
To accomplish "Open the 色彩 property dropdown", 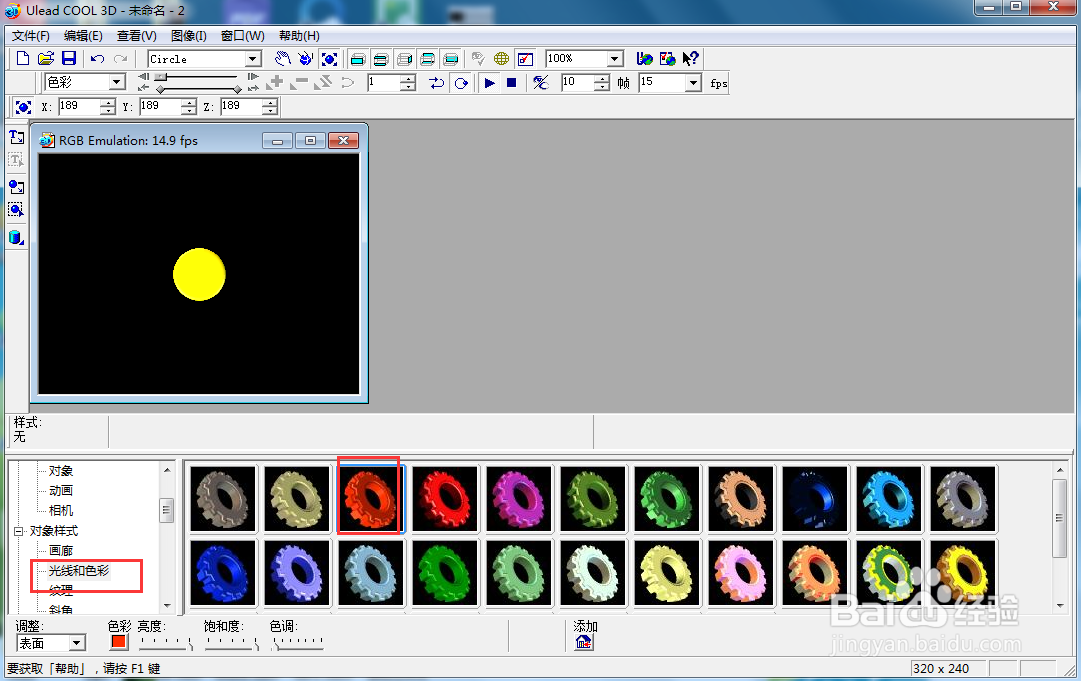I will point(117,83).
